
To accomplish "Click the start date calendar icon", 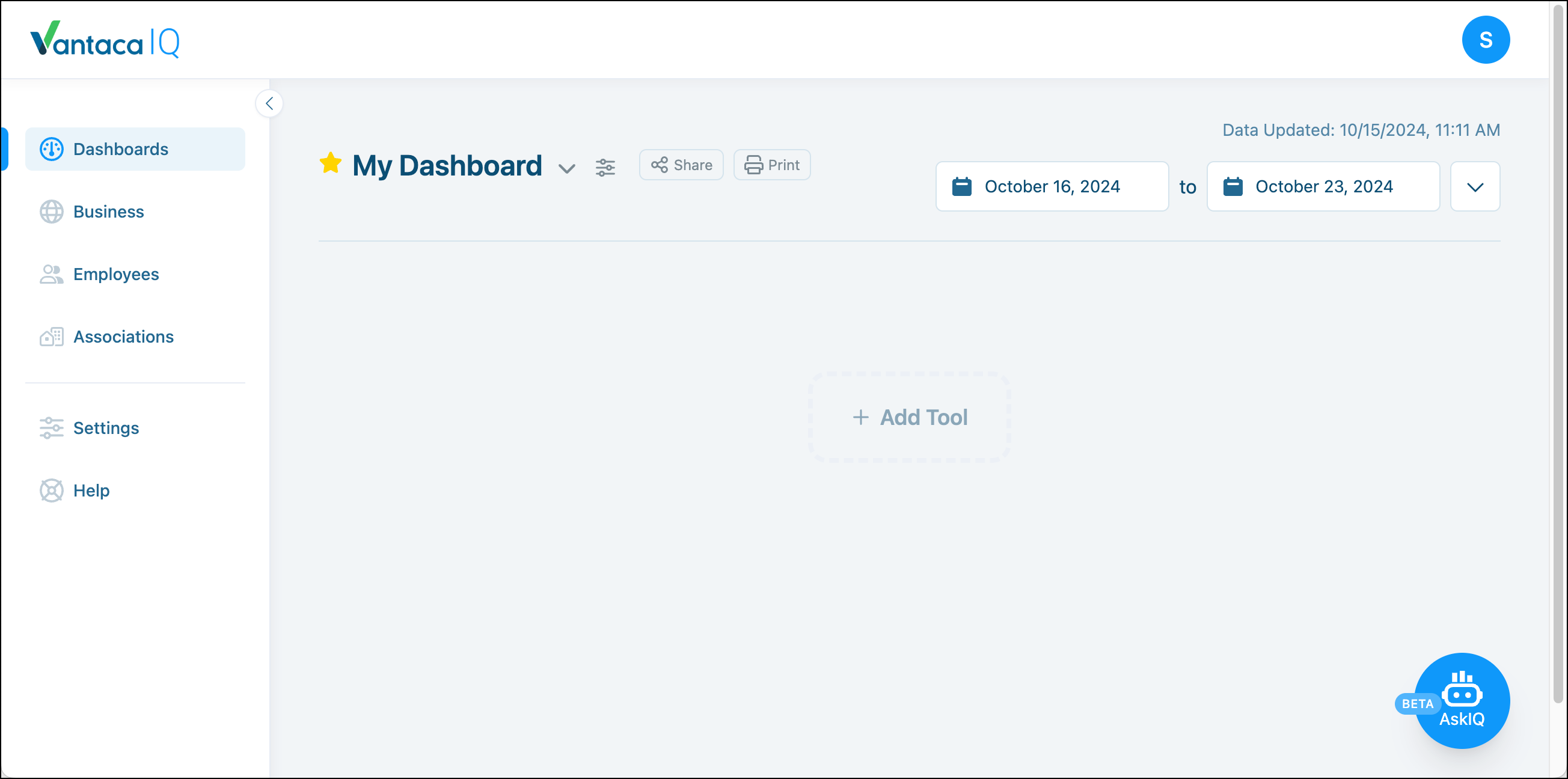I will [962, 186].
